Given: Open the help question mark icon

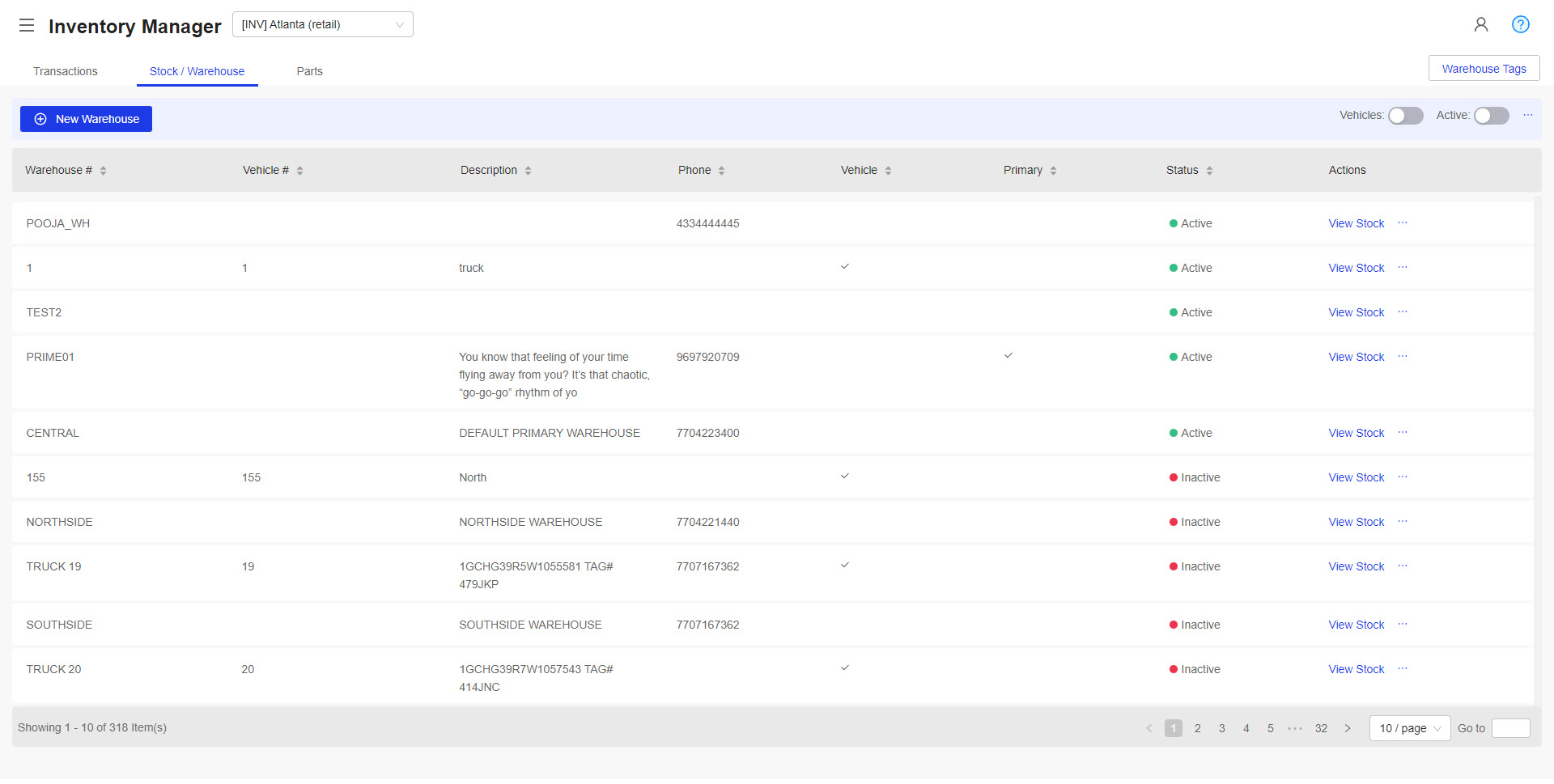Looking at the screenshot, I should (x=1521, y=24).
